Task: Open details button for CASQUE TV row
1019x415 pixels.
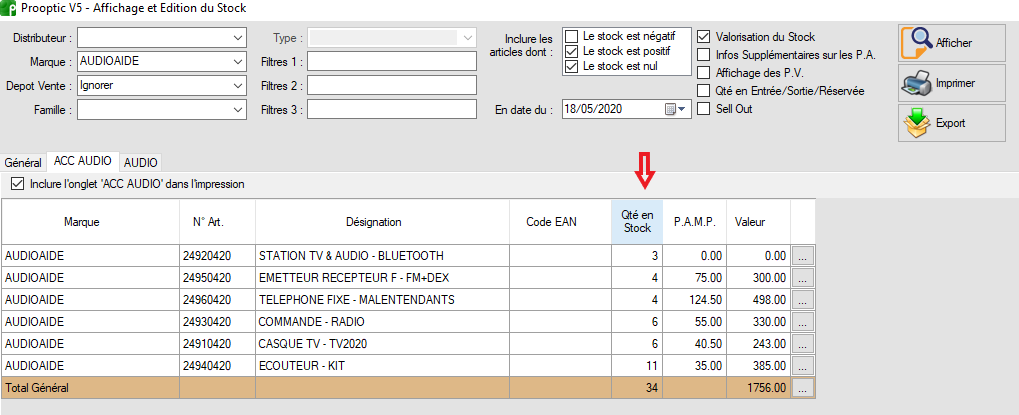Action: tap(803, 344)
